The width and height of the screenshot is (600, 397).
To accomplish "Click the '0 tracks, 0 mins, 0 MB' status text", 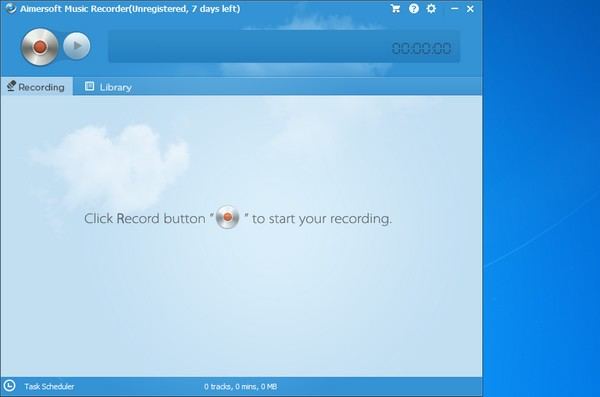I will pos(241,387).
